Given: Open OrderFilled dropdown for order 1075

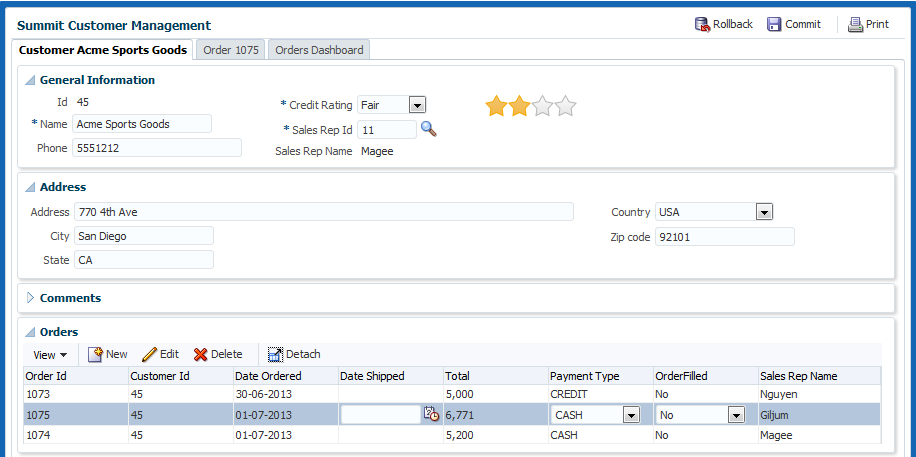Looking at the screenshot, I should 736,416.
